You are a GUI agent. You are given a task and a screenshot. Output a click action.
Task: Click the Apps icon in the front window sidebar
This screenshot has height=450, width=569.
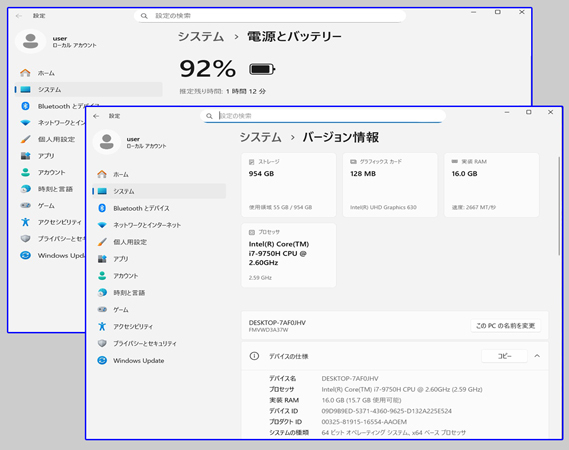coord(102,259)
